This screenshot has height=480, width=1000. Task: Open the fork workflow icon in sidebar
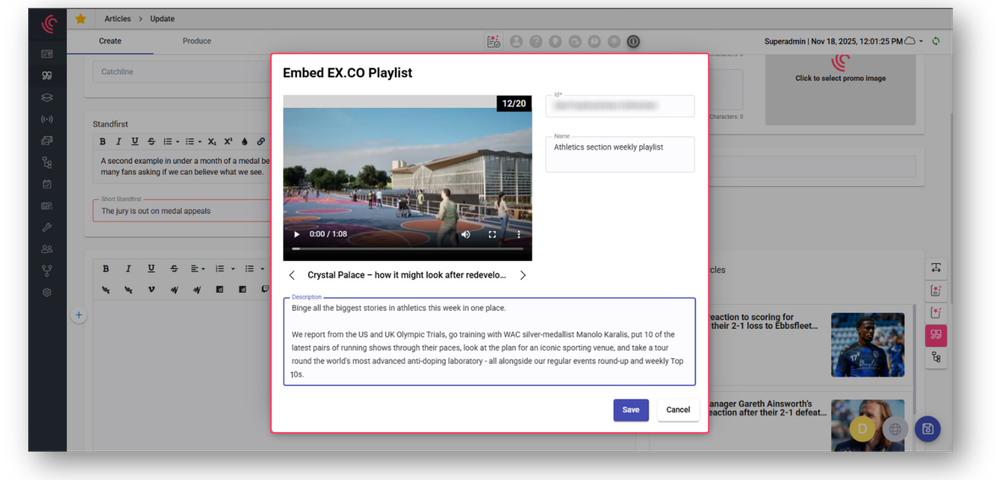click(47, 271)
